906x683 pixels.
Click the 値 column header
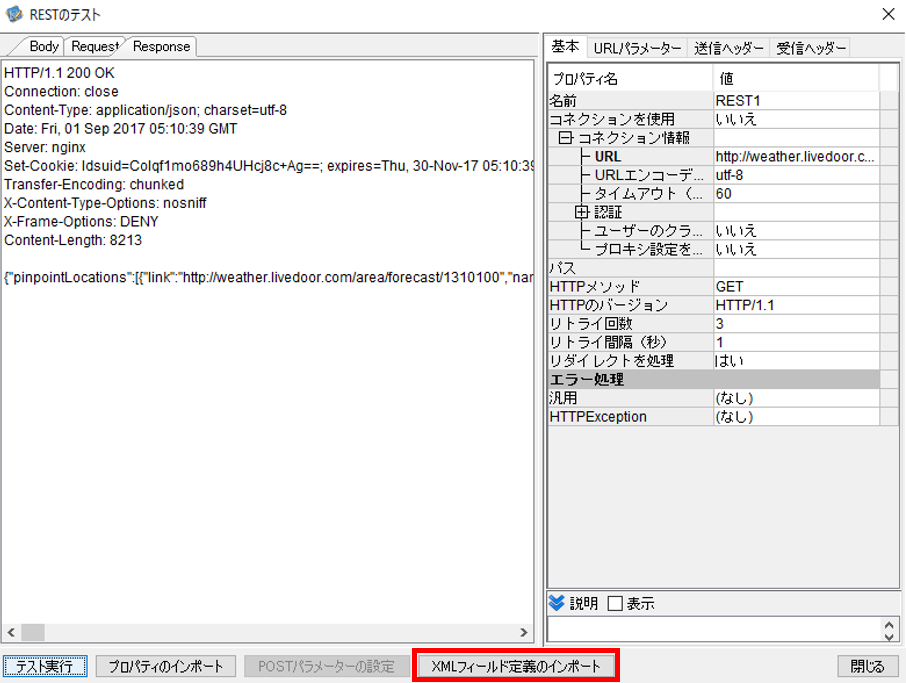796,78
